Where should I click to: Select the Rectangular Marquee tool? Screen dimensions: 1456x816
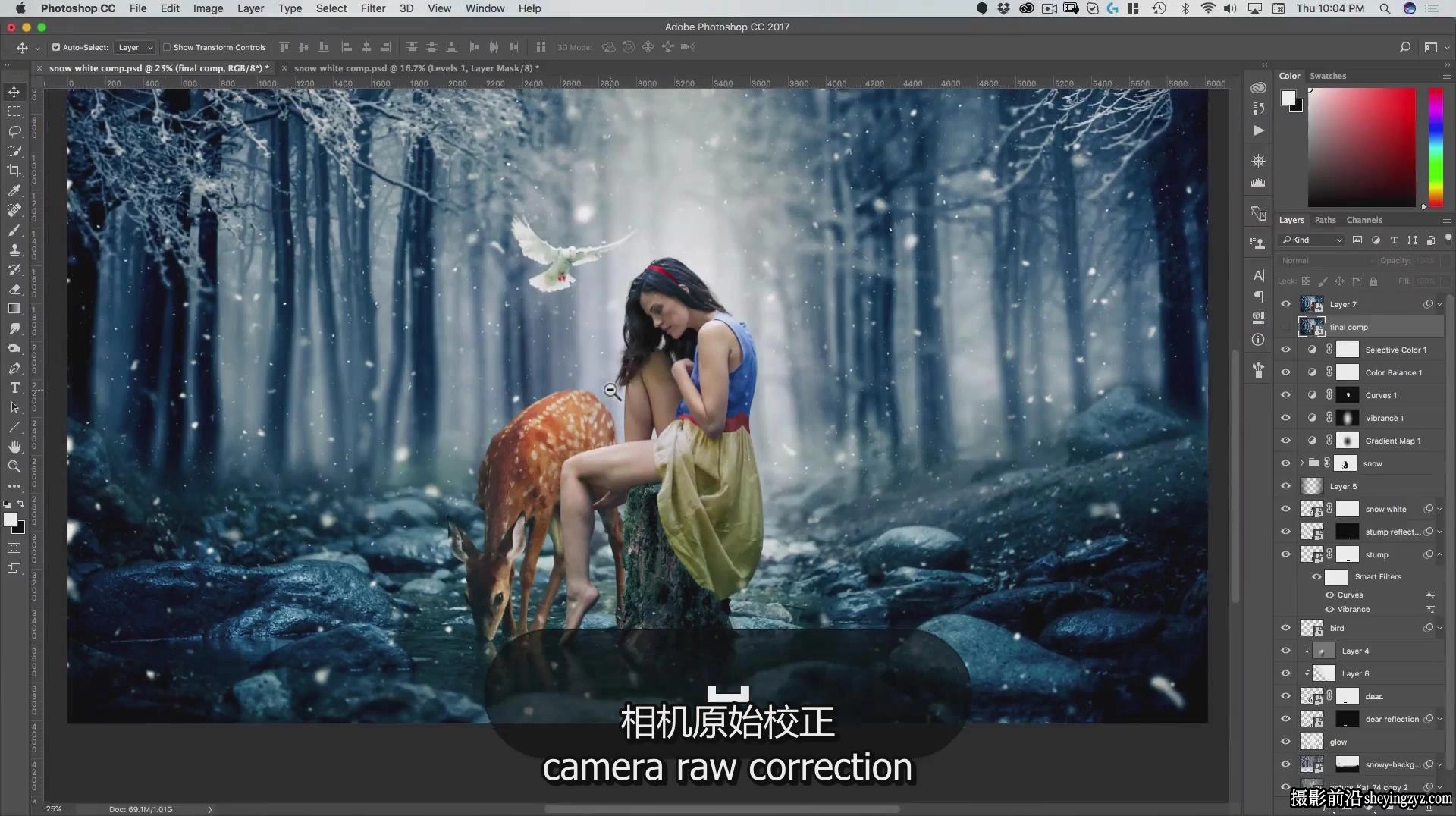pyautogui.click(x=14, y=111)
